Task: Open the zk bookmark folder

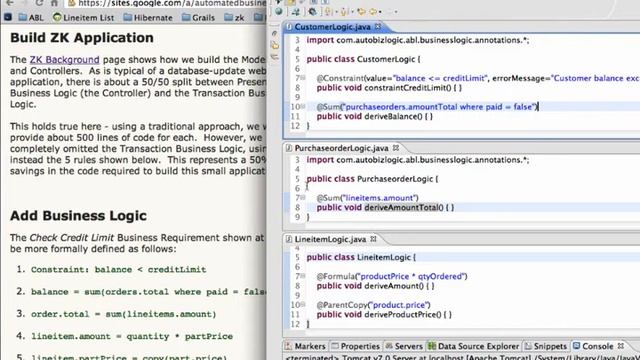Action: 234,18
